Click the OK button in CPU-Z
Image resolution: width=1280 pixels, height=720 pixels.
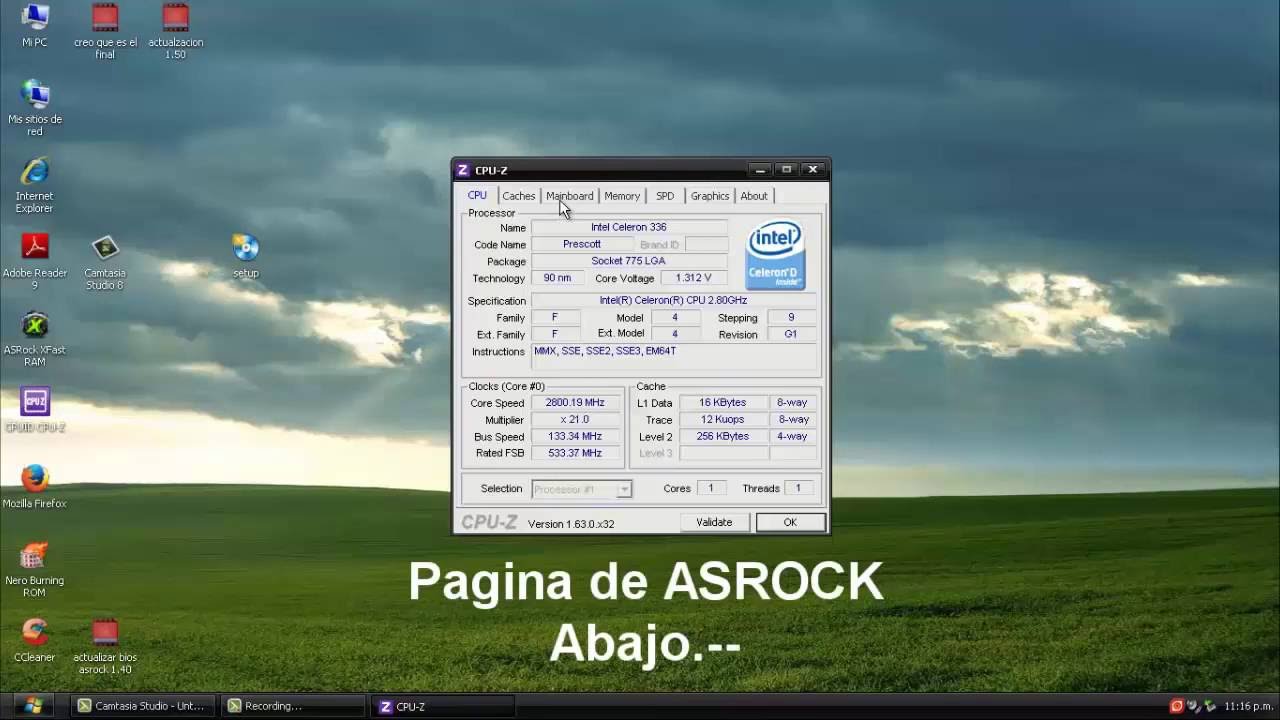coord(790,522)
